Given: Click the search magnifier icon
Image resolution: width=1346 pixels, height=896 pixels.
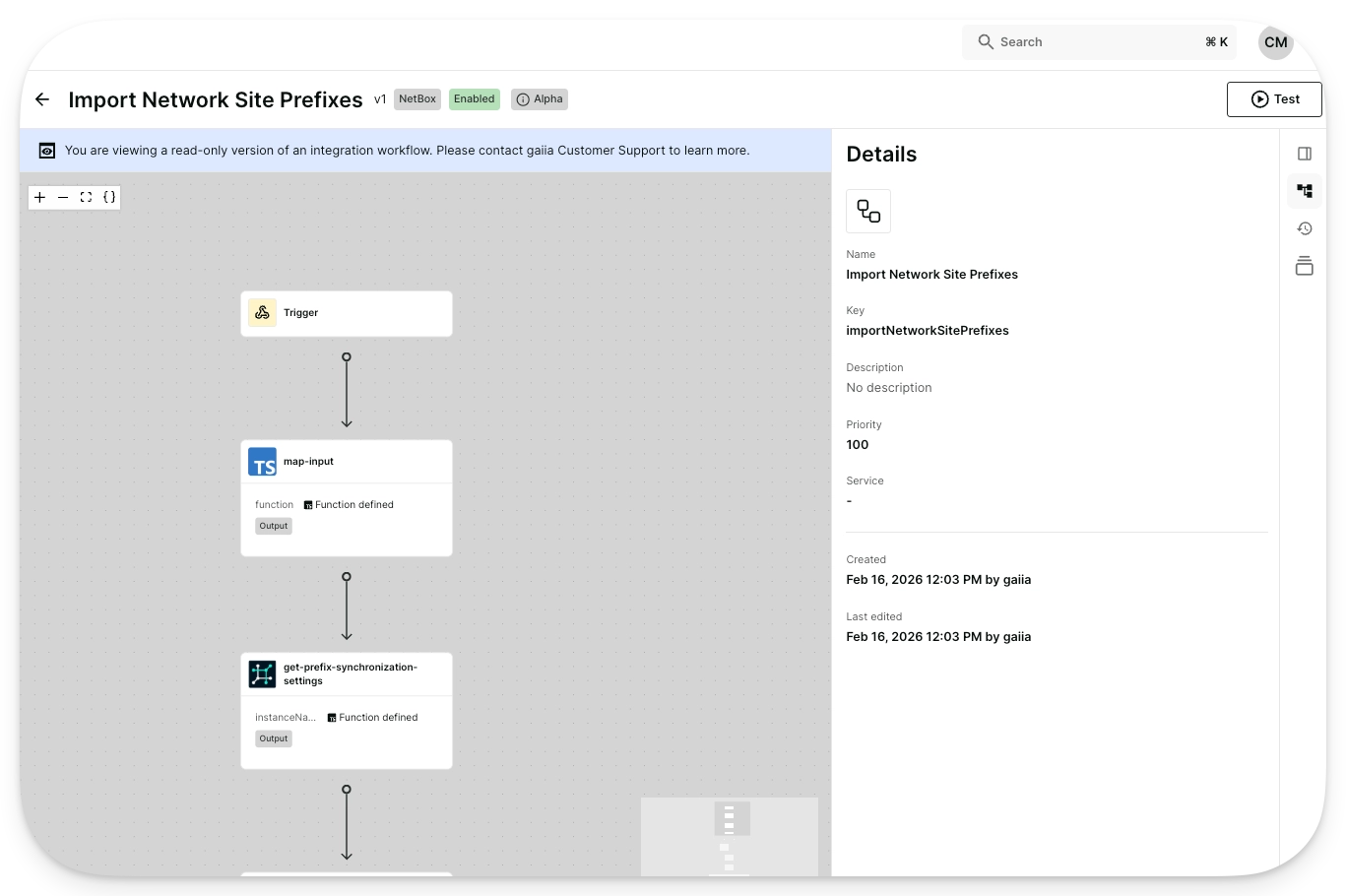Looking at the screenshot, I should (x=986, y=41).
